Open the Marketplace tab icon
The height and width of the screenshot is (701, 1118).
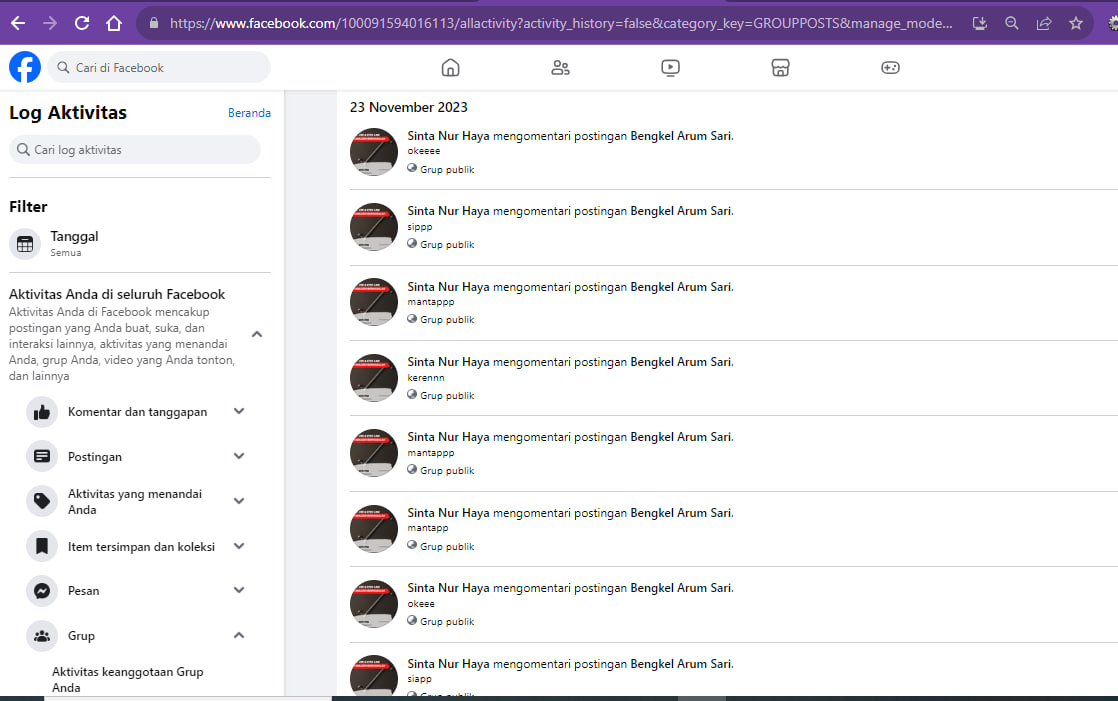(781, 68)
